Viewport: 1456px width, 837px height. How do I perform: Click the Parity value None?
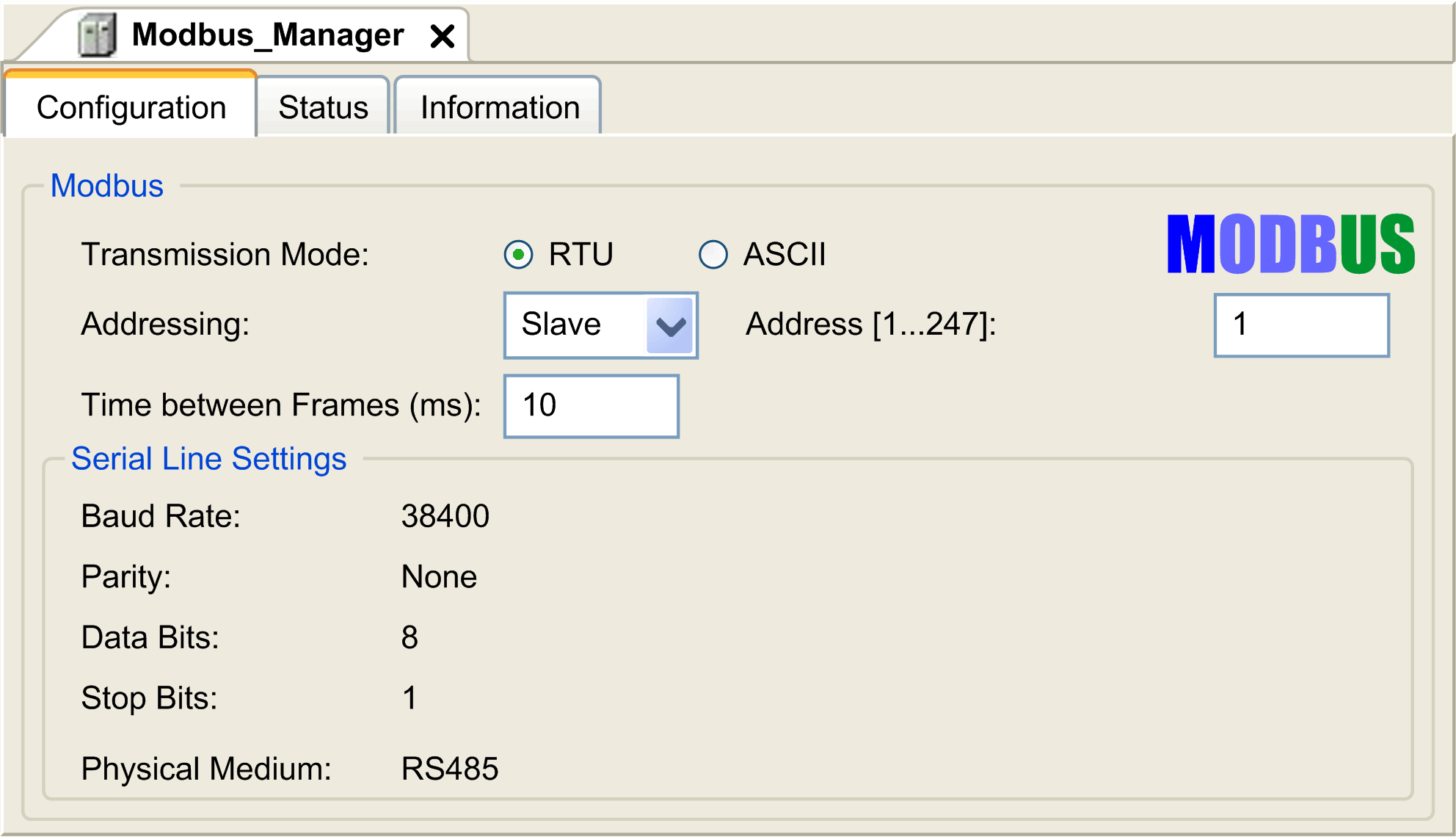tap(438, 577)
